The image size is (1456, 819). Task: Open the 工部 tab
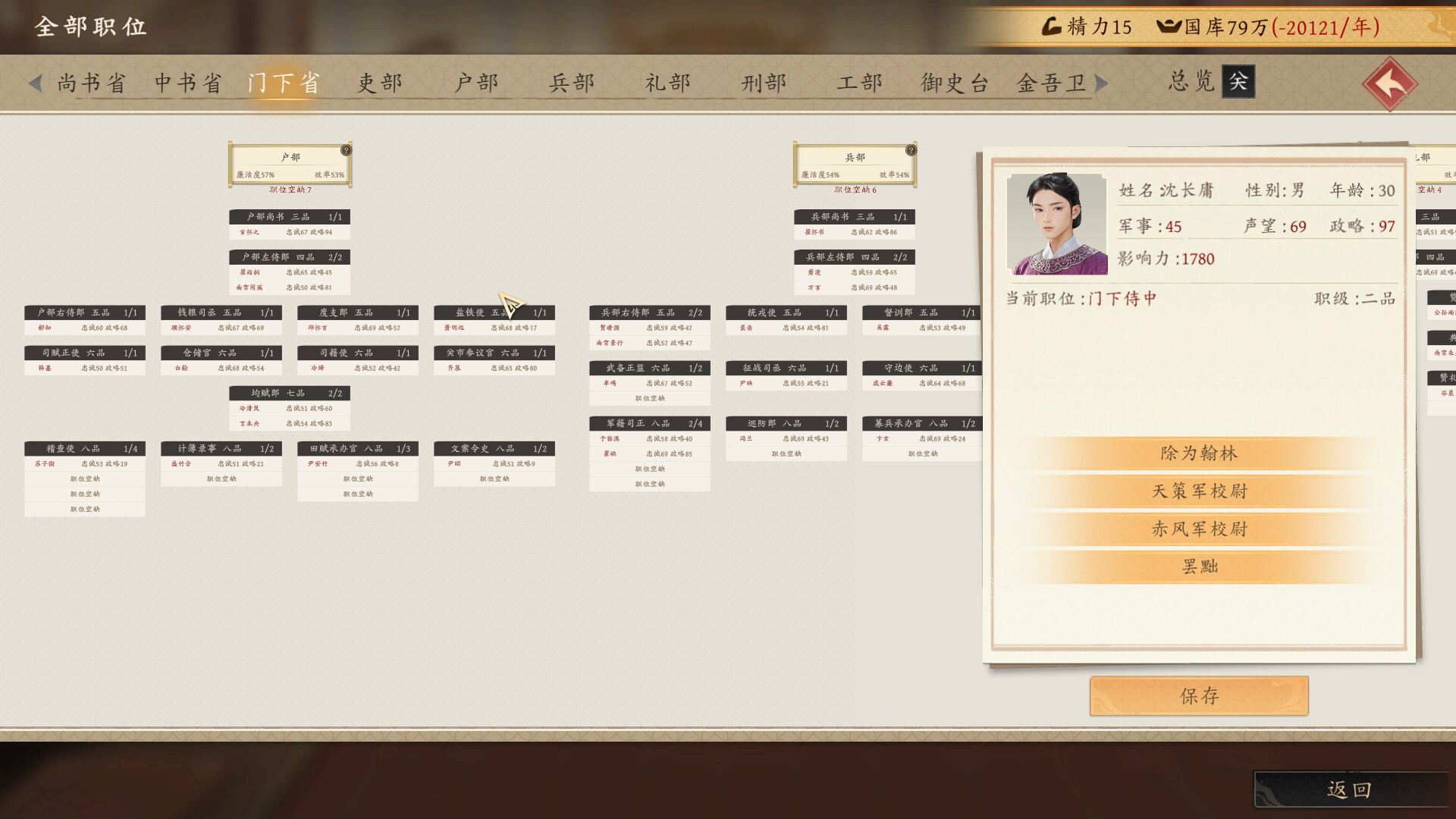861,83
